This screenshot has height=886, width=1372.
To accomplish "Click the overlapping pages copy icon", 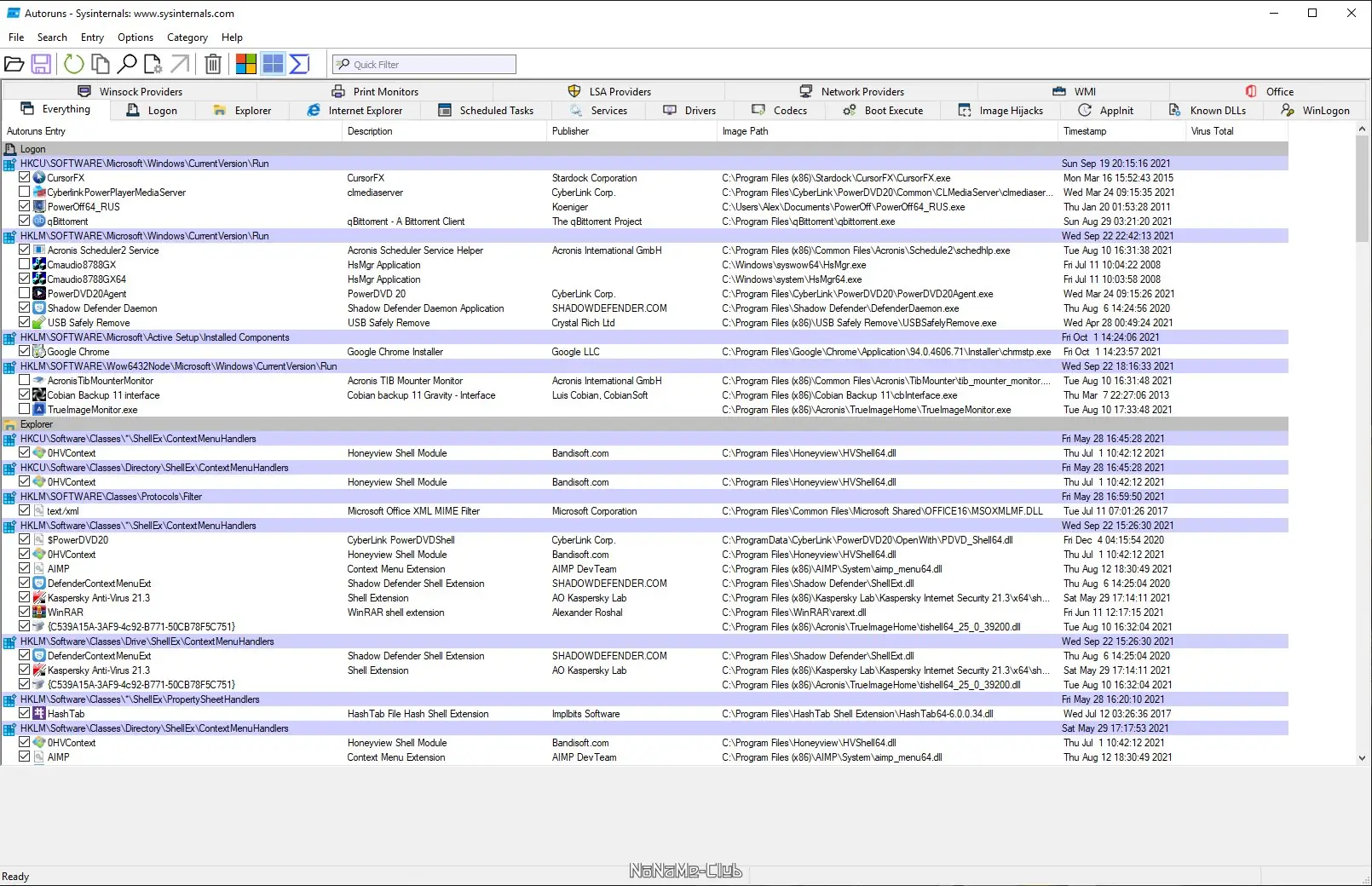I will 101,64.
